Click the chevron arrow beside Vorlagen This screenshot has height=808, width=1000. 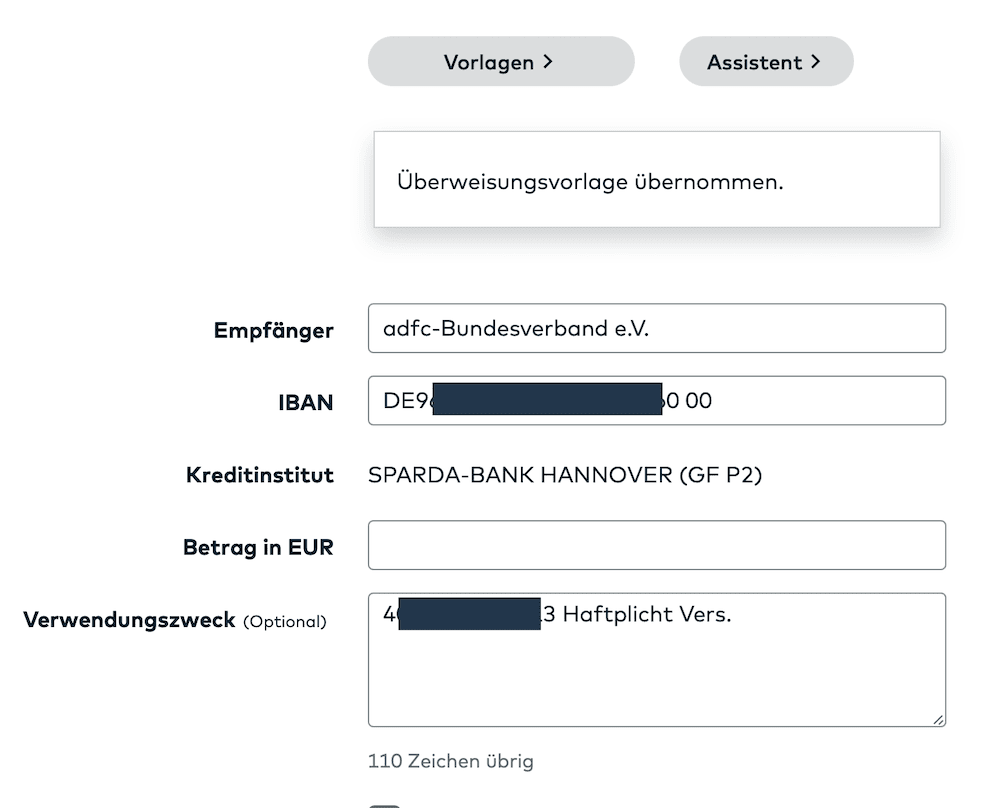pos(548,62)
